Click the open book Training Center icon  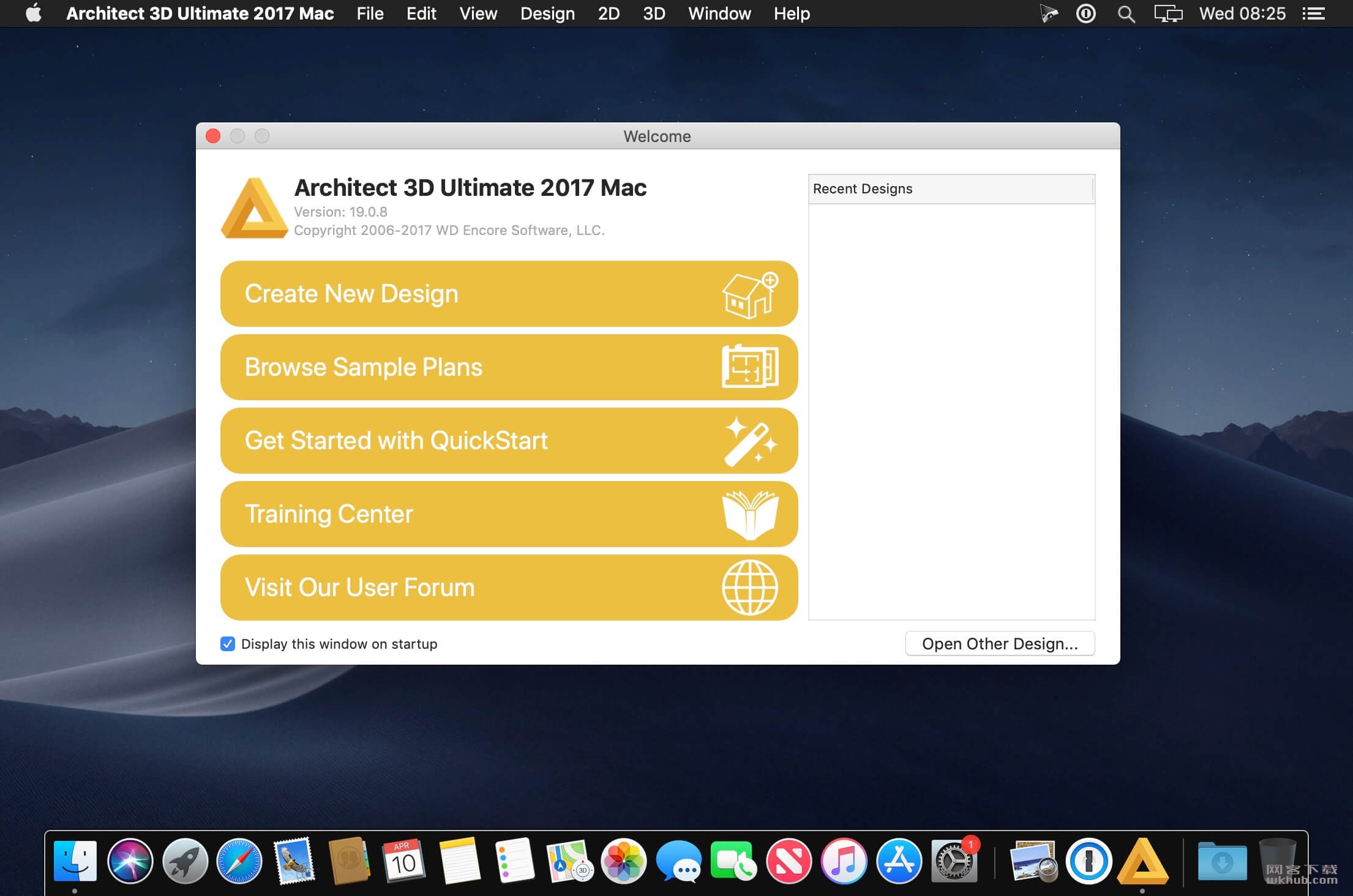[750, 515]
